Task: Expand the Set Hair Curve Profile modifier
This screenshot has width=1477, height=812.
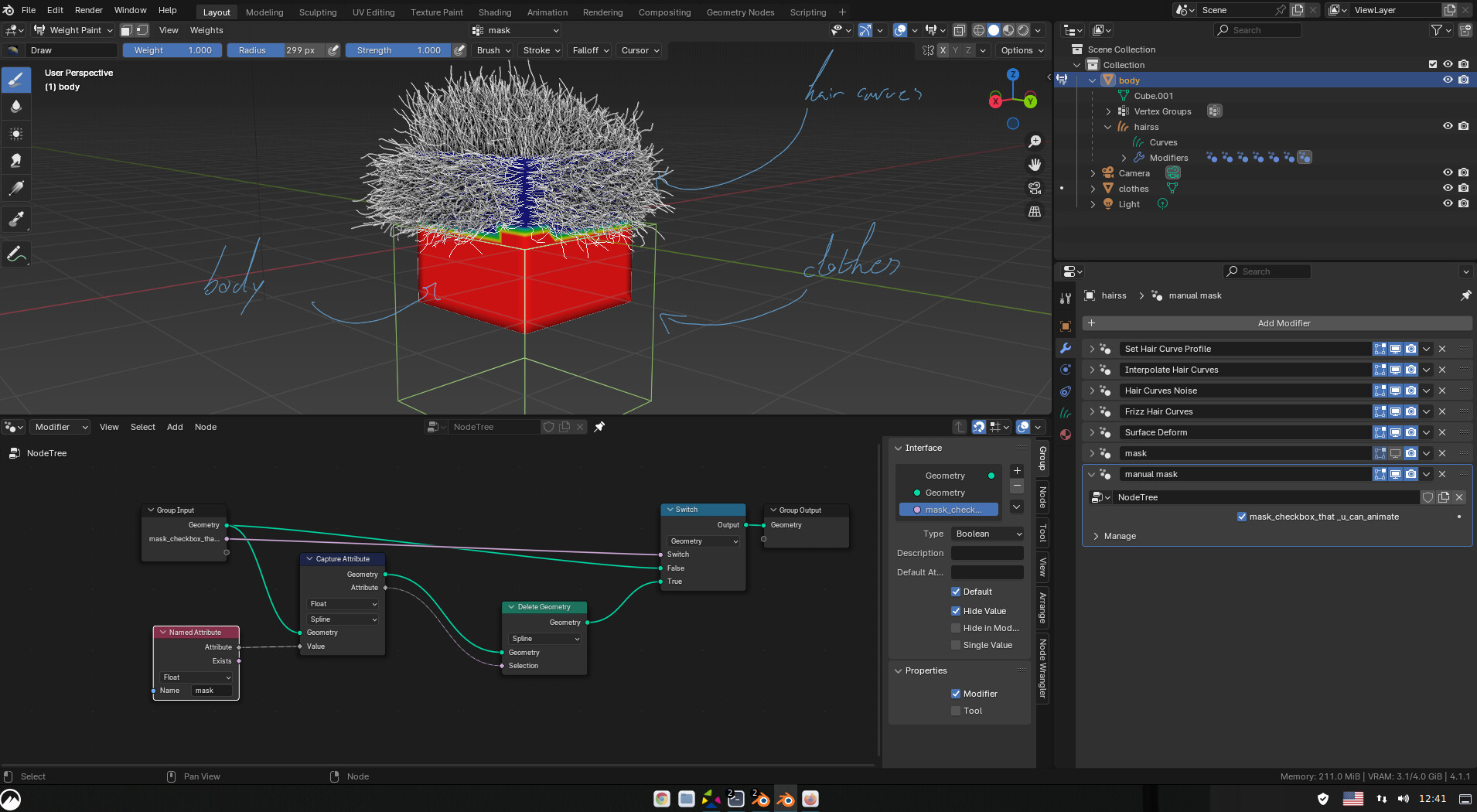Action: pos(1092,349)
